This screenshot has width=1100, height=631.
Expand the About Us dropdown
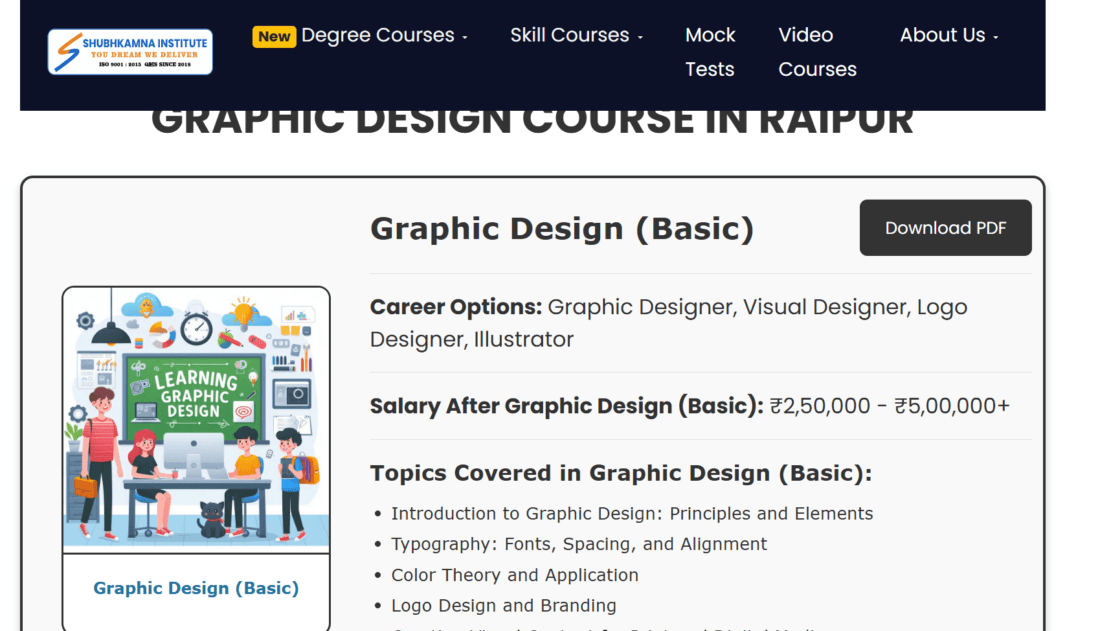[x=948, y=36]
